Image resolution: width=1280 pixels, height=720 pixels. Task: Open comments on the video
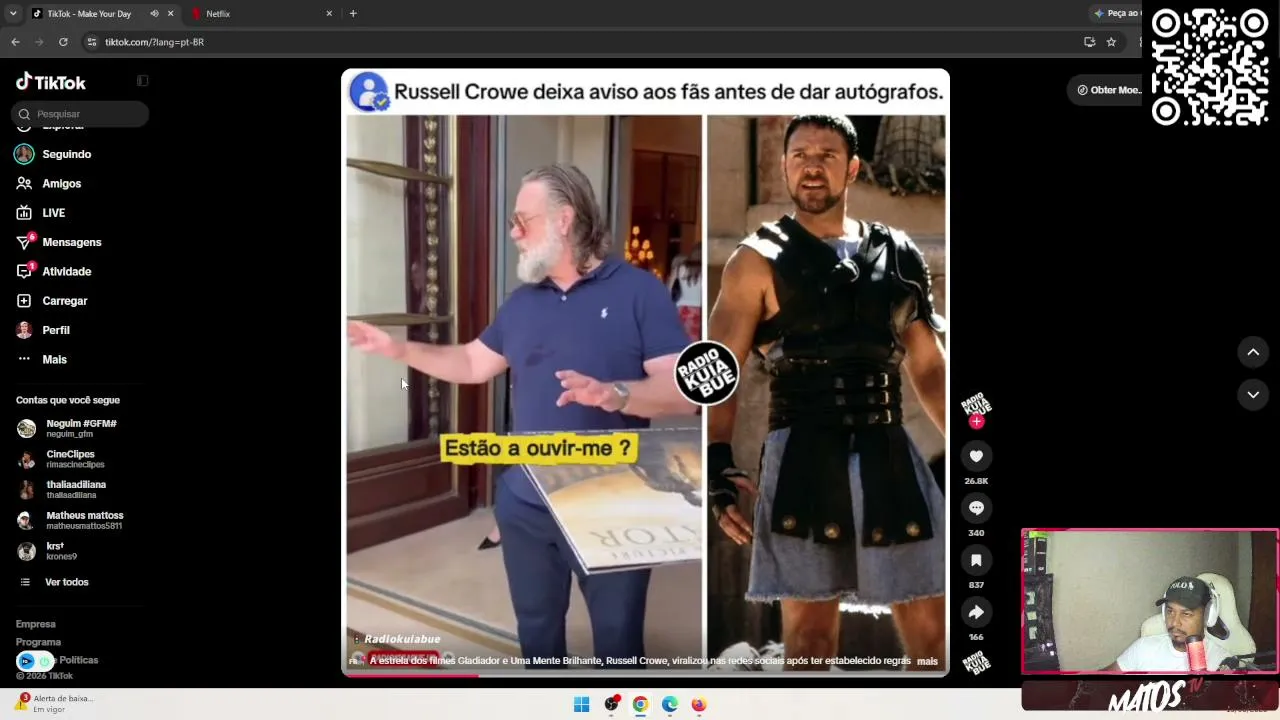[976, 508]
